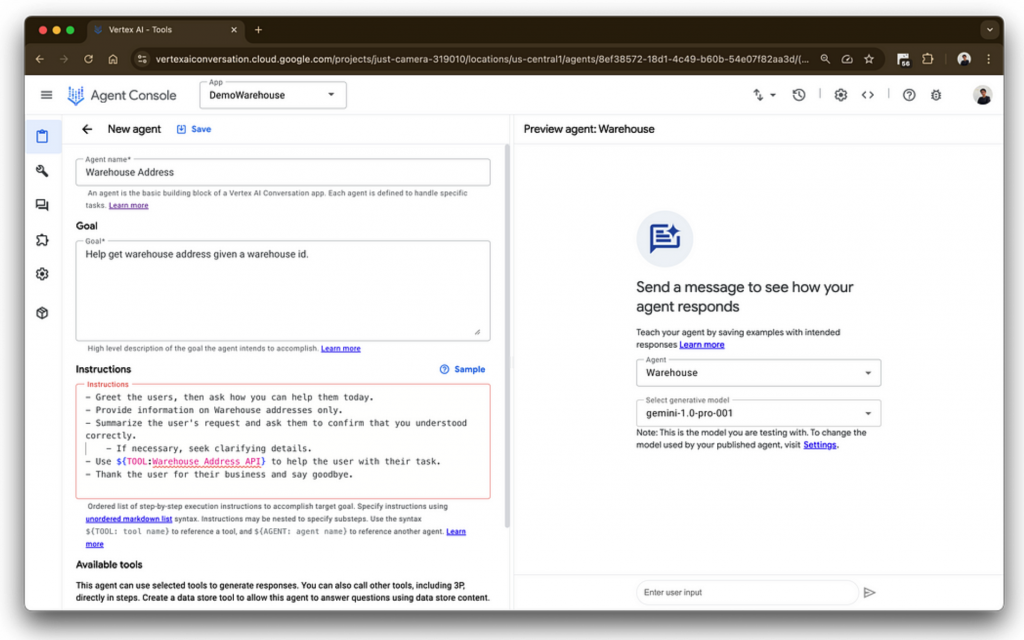This screenshot has height=640, width=1024.
Task: Click inside the Instructions editor
Action: 283,441
